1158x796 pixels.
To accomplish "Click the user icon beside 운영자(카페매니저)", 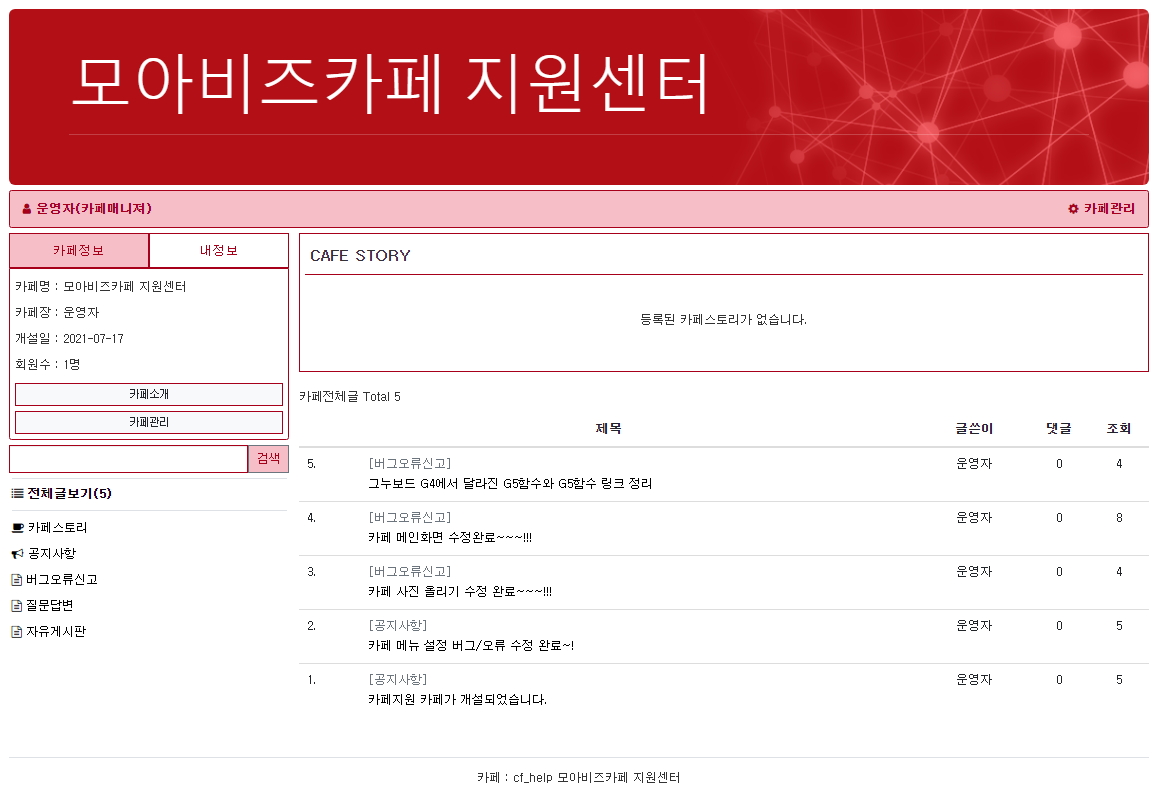I will 27,209.
